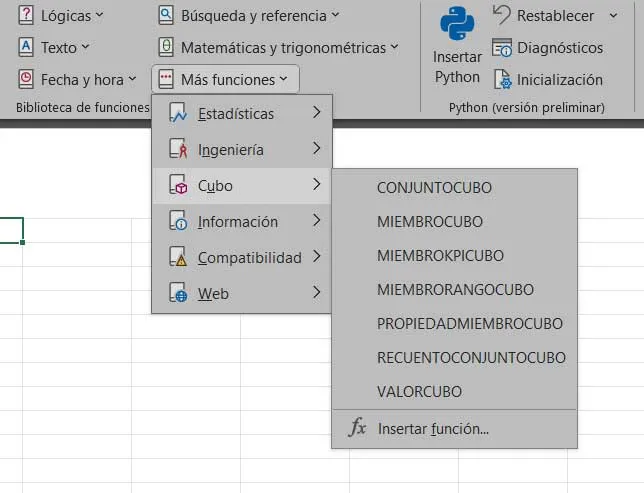
Task: Choose the VALORCUBO function
Action: 454,392
